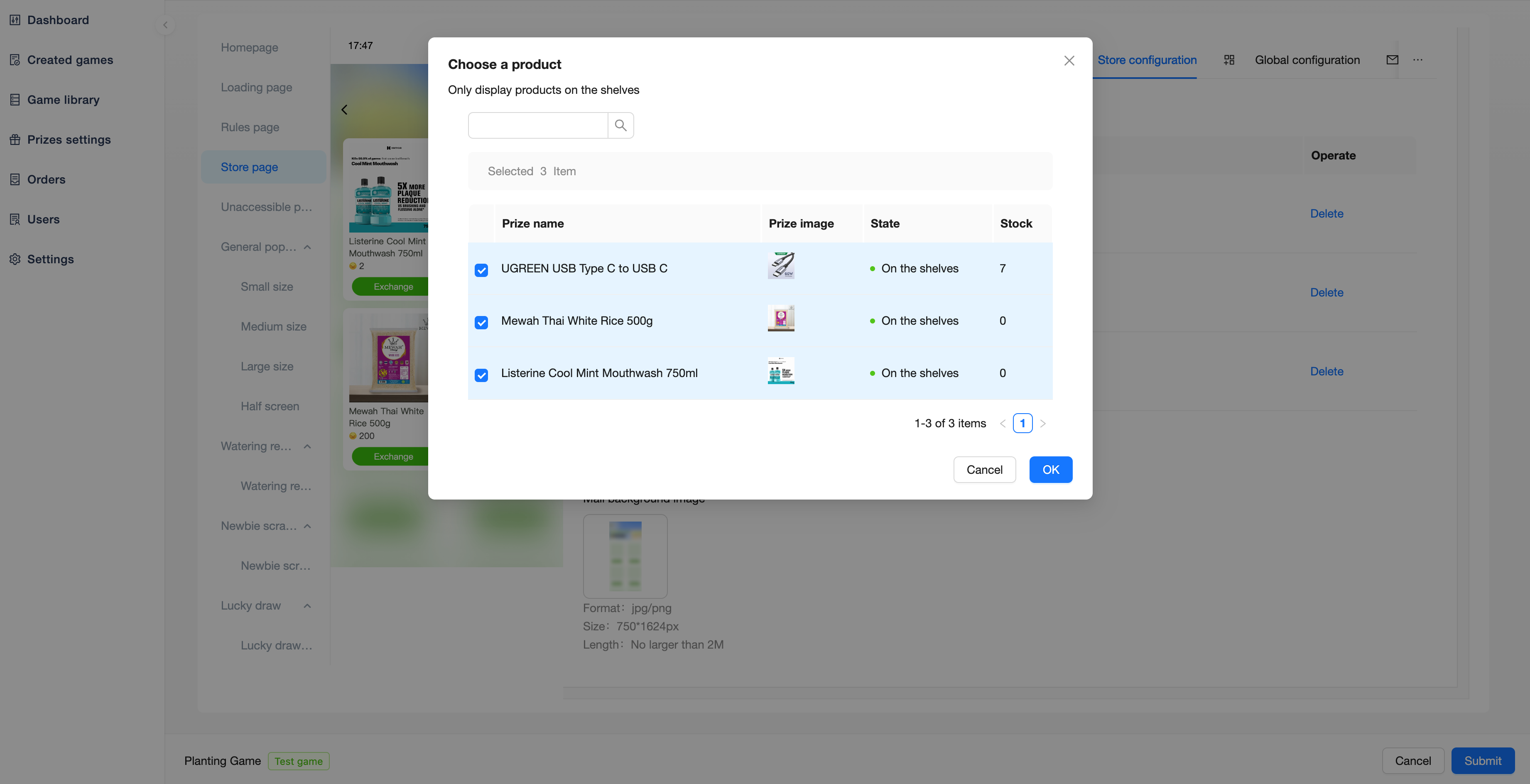This screenshot has height=784, width=1530.
Task: Click the search magnifier icon in dialog
Action: (x=620, y=125)
